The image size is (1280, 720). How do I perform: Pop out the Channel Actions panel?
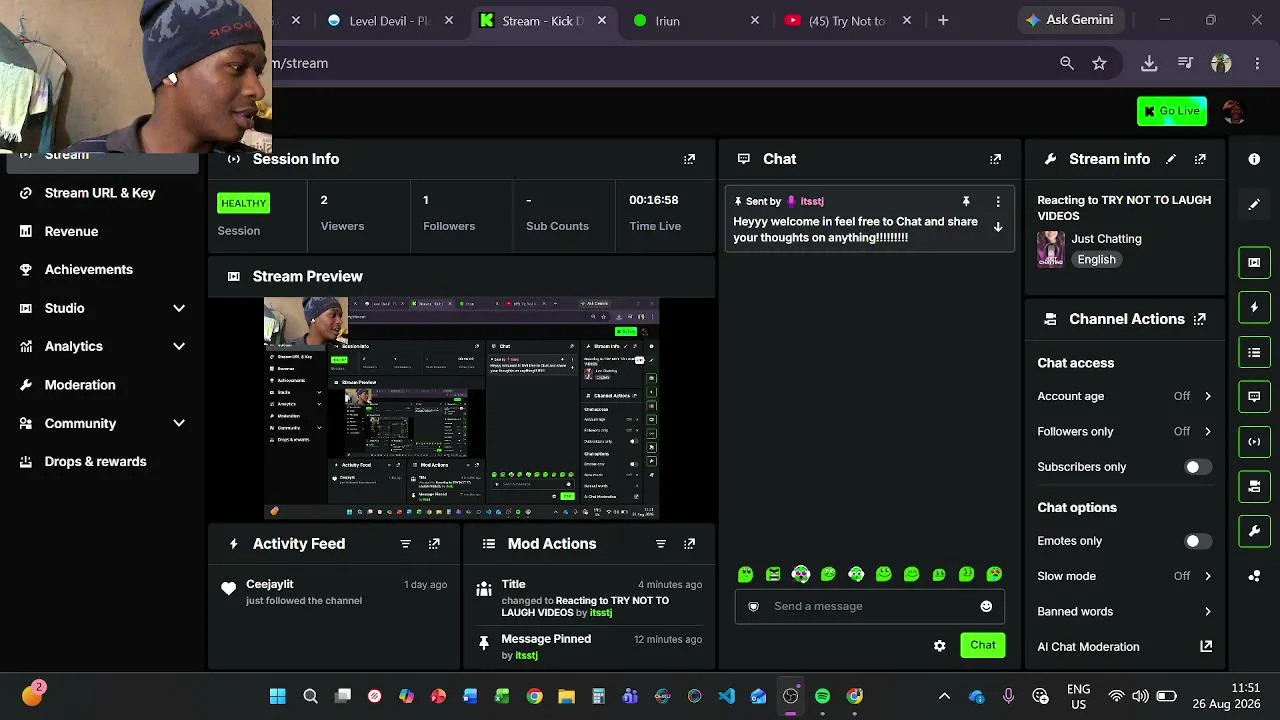[1200, 319]
